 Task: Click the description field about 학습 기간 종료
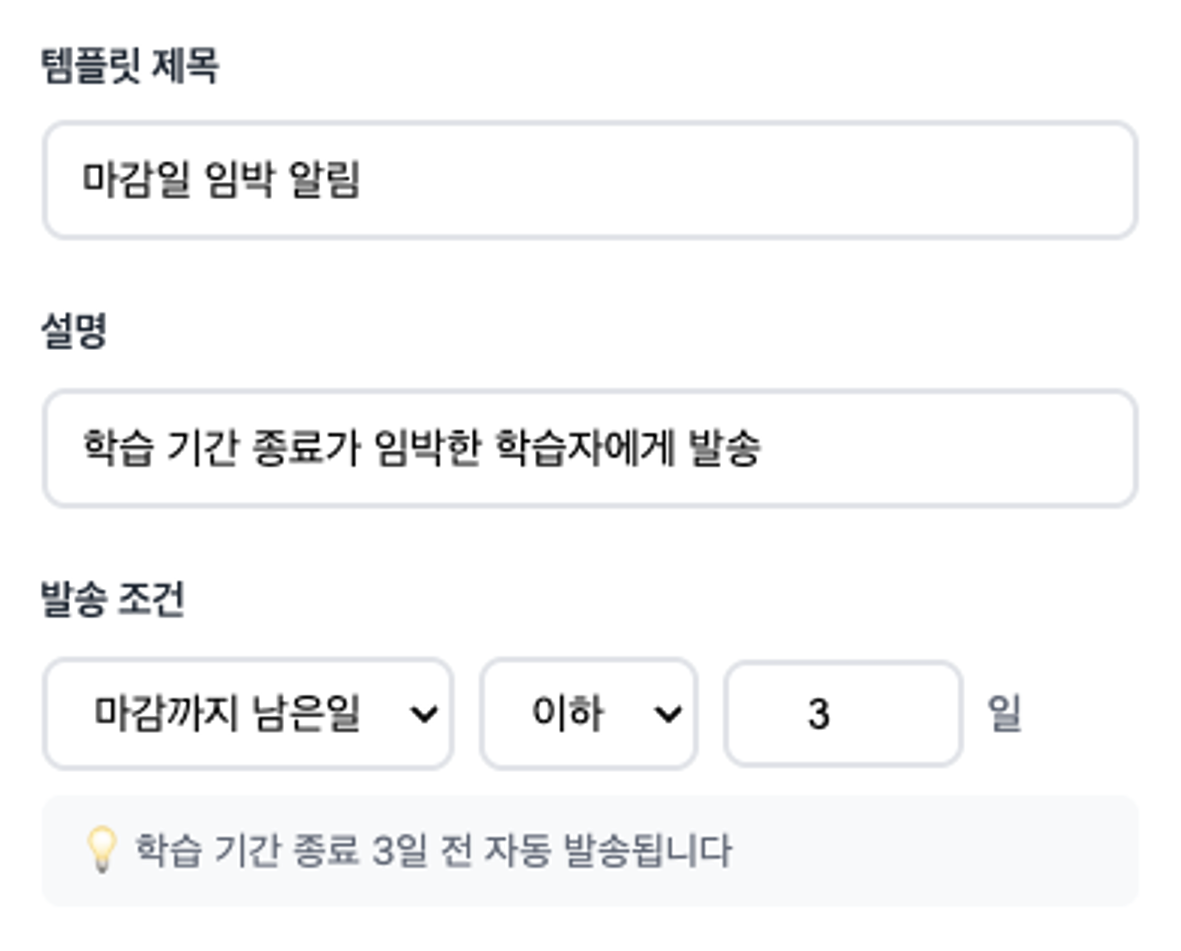[590, 447]
